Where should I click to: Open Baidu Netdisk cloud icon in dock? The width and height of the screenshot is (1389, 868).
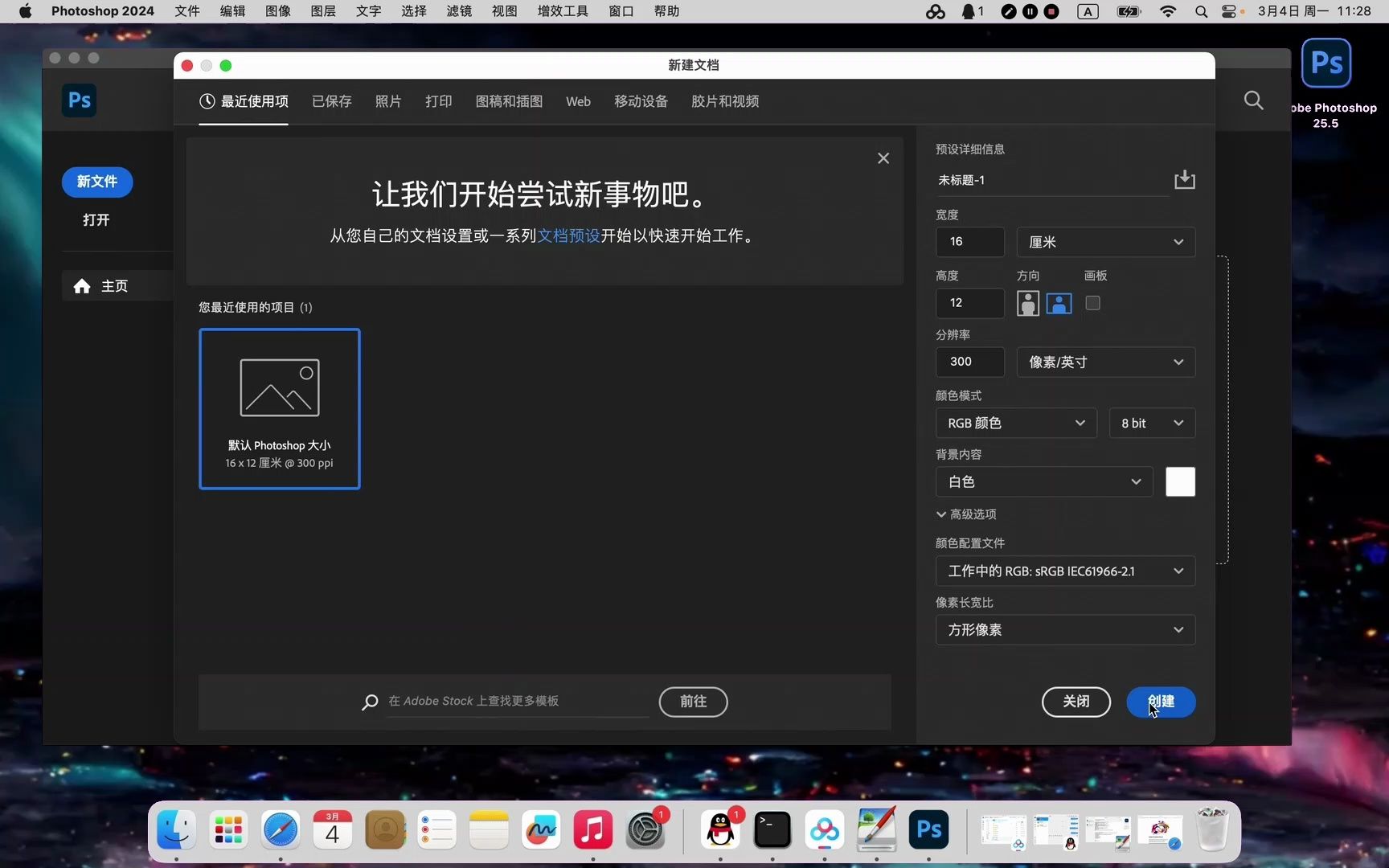tap(825, 829)
